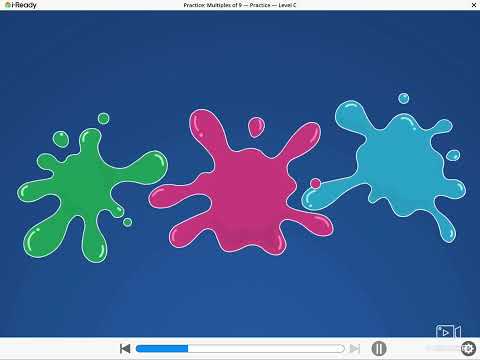Click the green droplet below green splat's right
480x360 pixels.
(127, 222)
